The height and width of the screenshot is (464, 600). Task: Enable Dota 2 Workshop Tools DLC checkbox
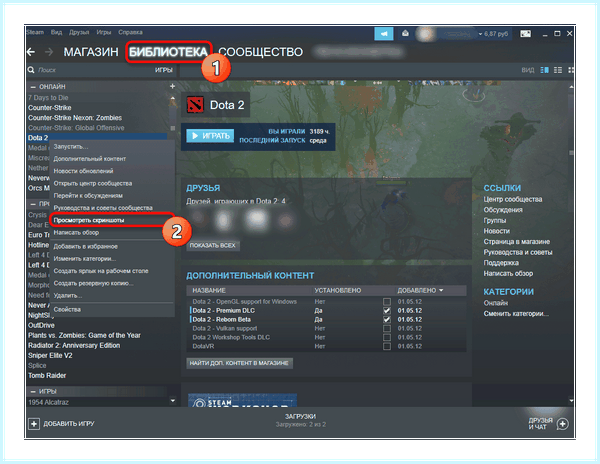[x=387, y=337]
